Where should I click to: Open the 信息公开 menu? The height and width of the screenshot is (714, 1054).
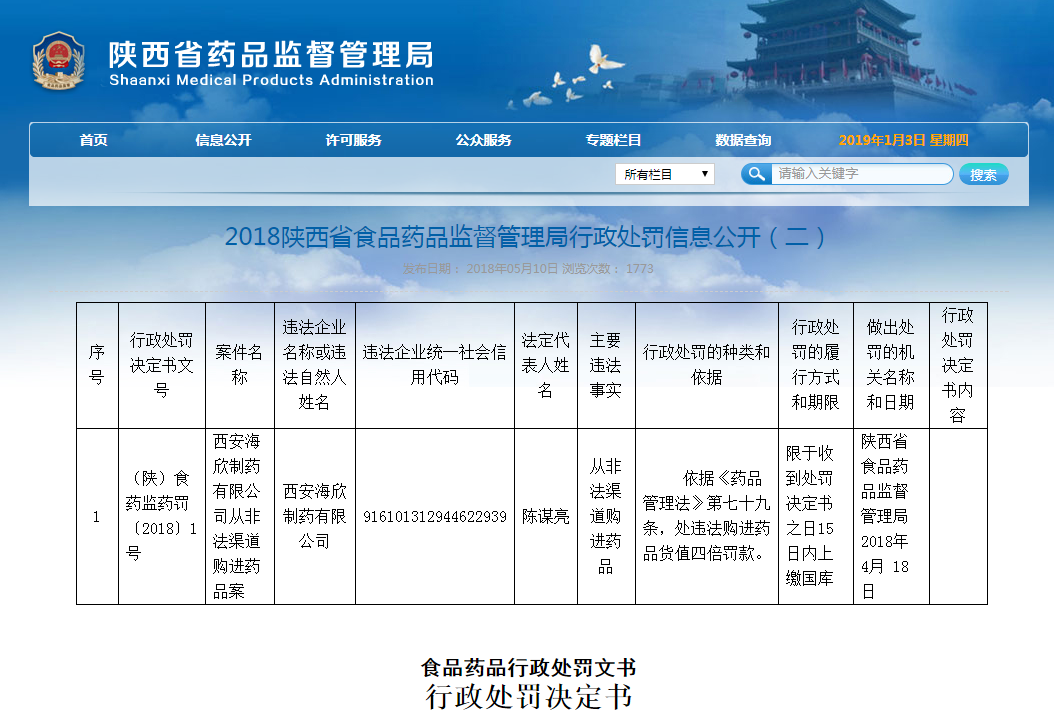[223, 140]
